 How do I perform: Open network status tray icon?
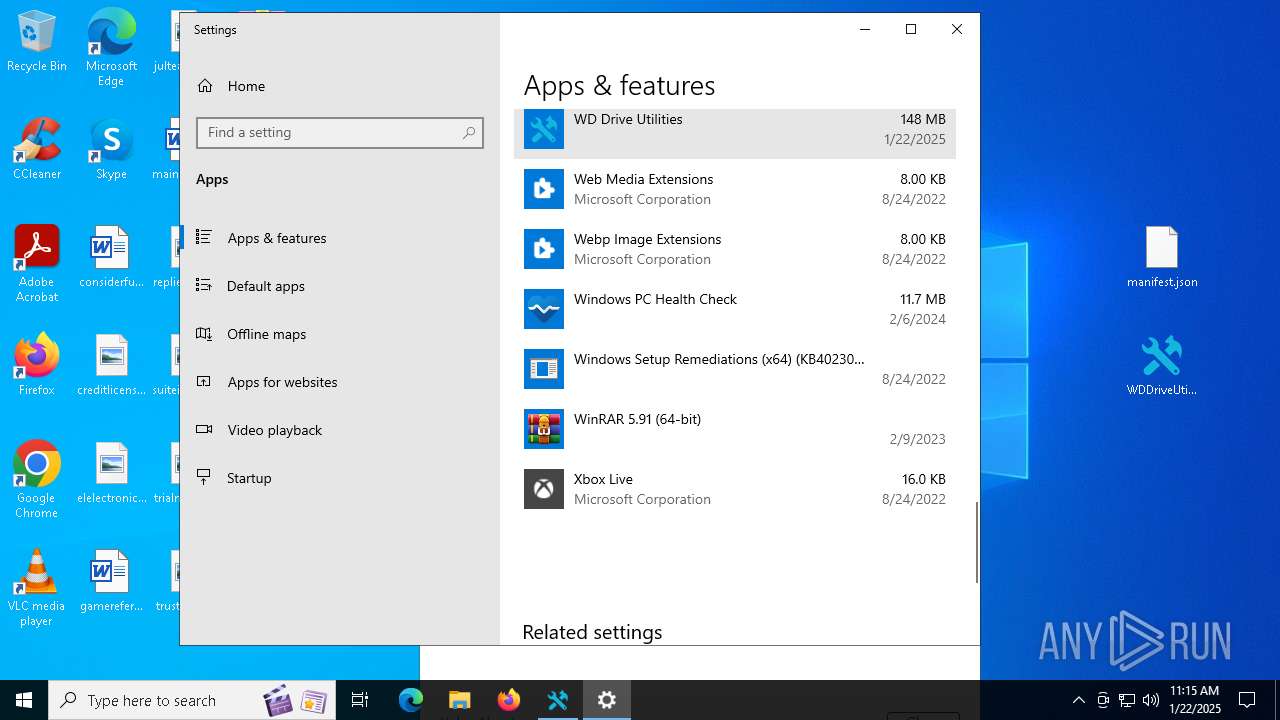click(x=1127, y=700)
